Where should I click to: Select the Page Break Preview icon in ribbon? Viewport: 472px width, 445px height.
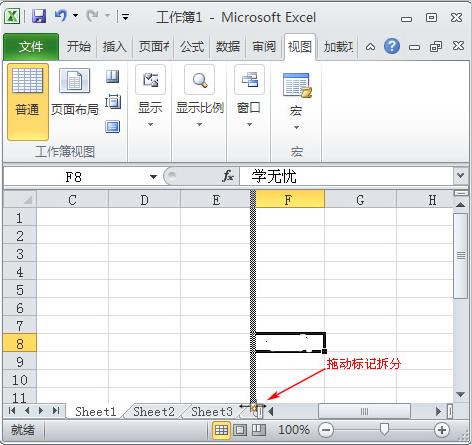(113, 77)
